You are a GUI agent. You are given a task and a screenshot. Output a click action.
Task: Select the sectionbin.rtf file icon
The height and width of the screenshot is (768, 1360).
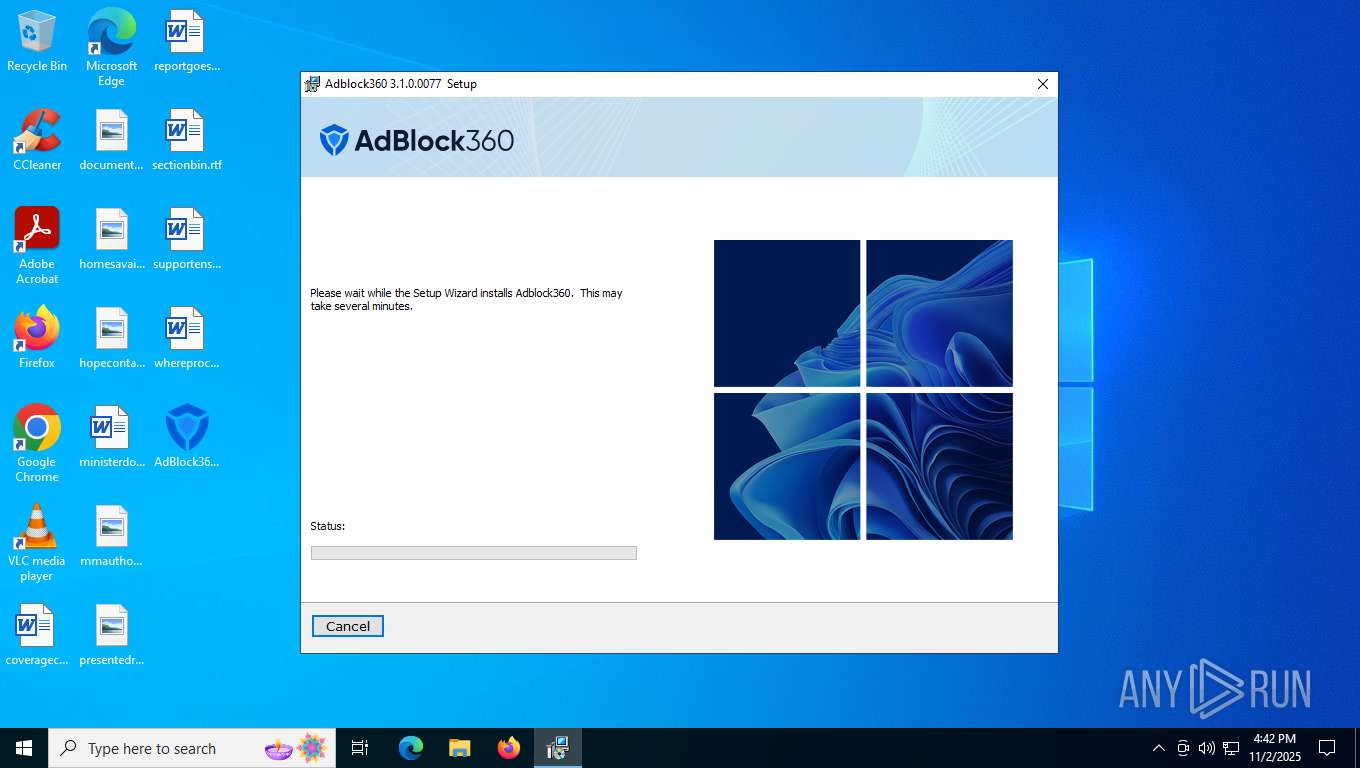(186, 140)
